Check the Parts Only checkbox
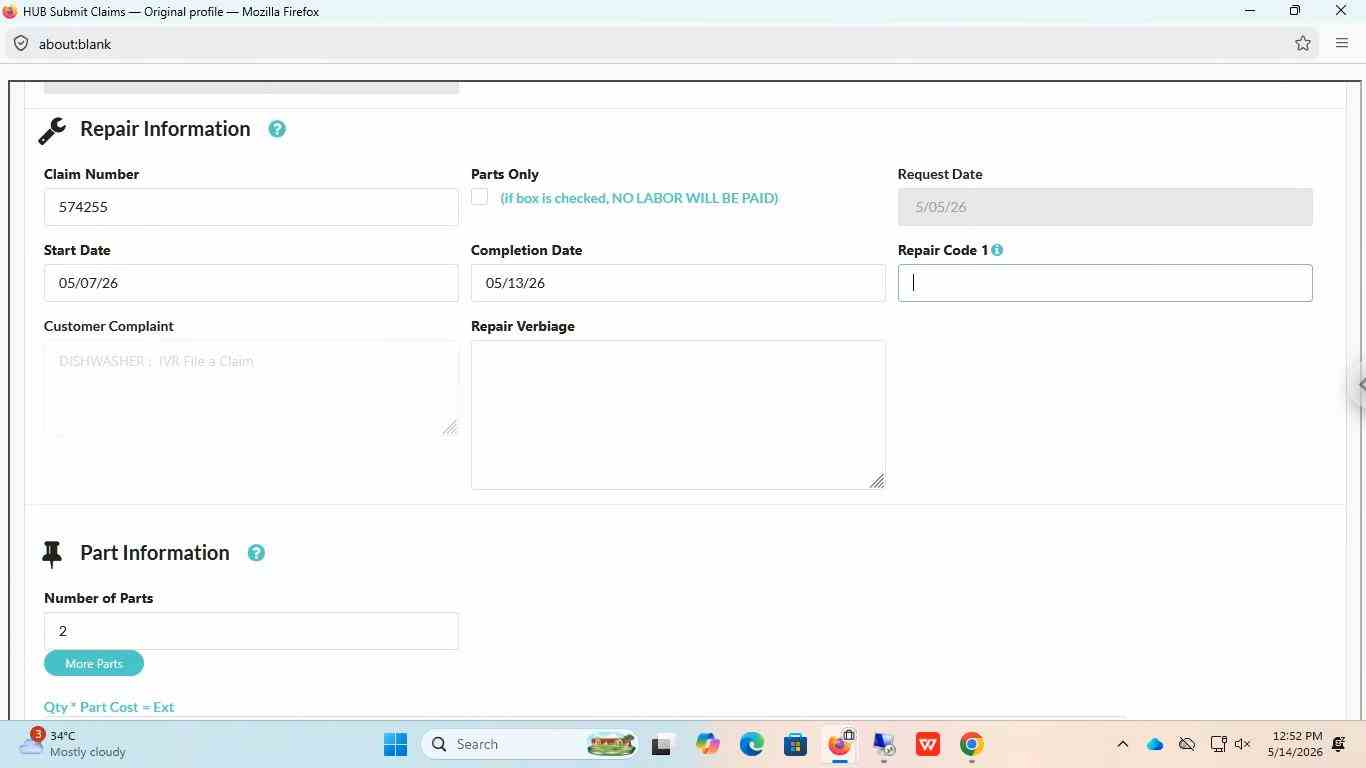This screenshot has width=1366, height=768. click(480, 197)
